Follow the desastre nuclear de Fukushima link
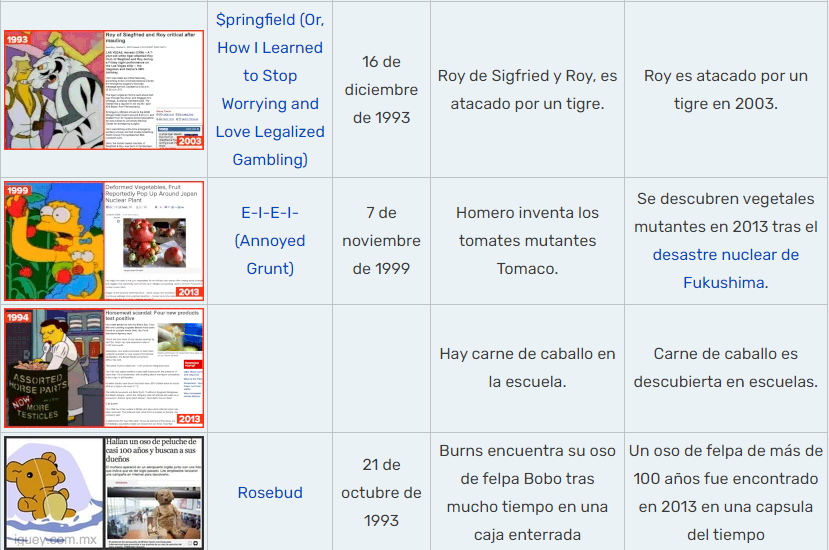The width and height of the screenshot is (829, 550). click(725, 268)
